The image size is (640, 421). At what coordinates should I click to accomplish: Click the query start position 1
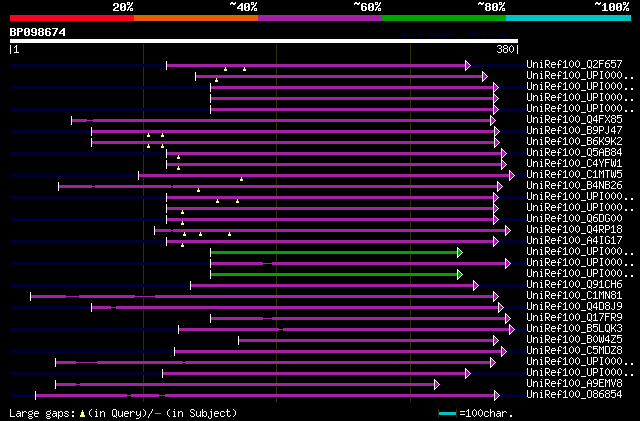(16, 49)
